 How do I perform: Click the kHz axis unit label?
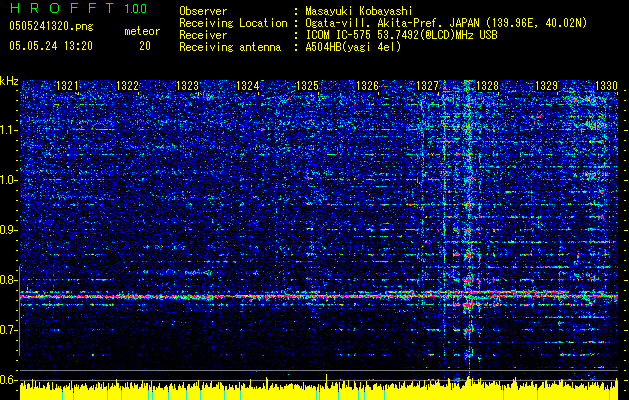tap(9, 81)
